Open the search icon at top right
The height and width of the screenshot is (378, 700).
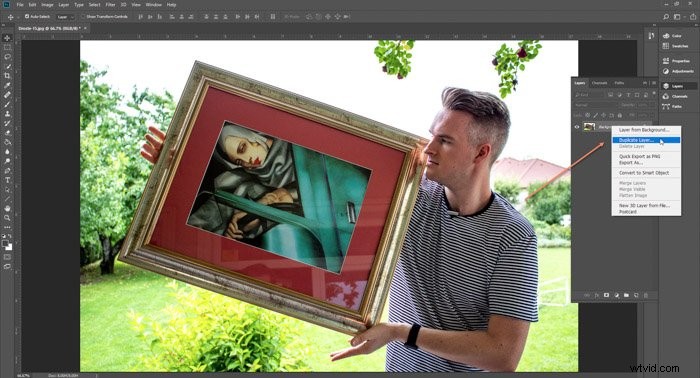tap(666, 17)
